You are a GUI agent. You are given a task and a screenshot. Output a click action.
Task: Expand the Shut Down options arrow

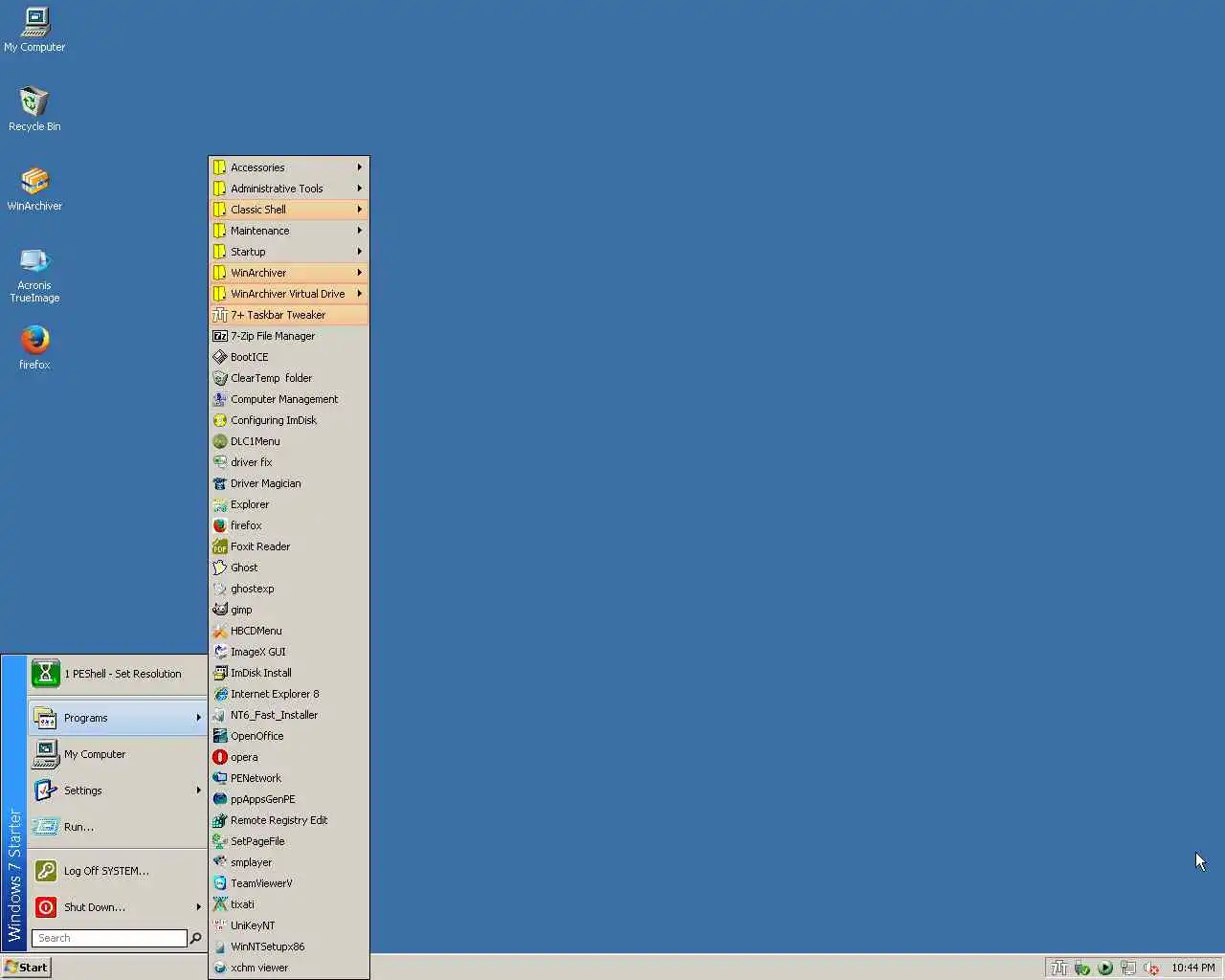pyautogui.click(x=199, y=907)
